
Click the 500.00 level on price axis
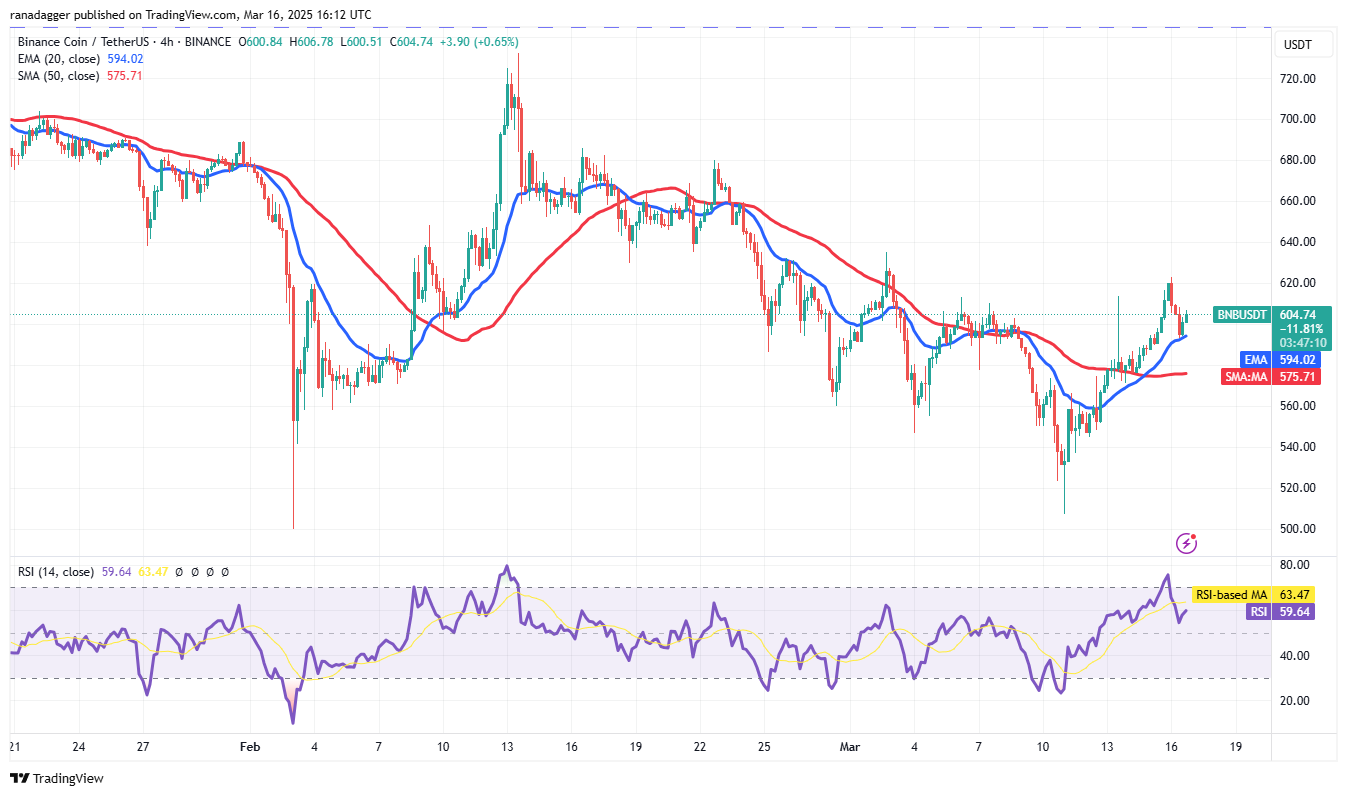tap(1299, 529)
